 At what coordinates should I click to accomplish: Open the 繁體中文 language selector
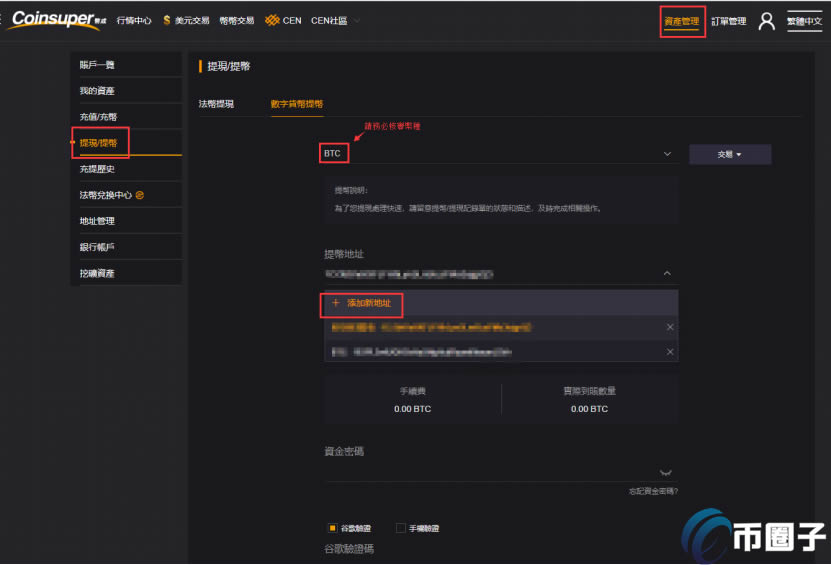pyautogui.click(x=805, y=21)
